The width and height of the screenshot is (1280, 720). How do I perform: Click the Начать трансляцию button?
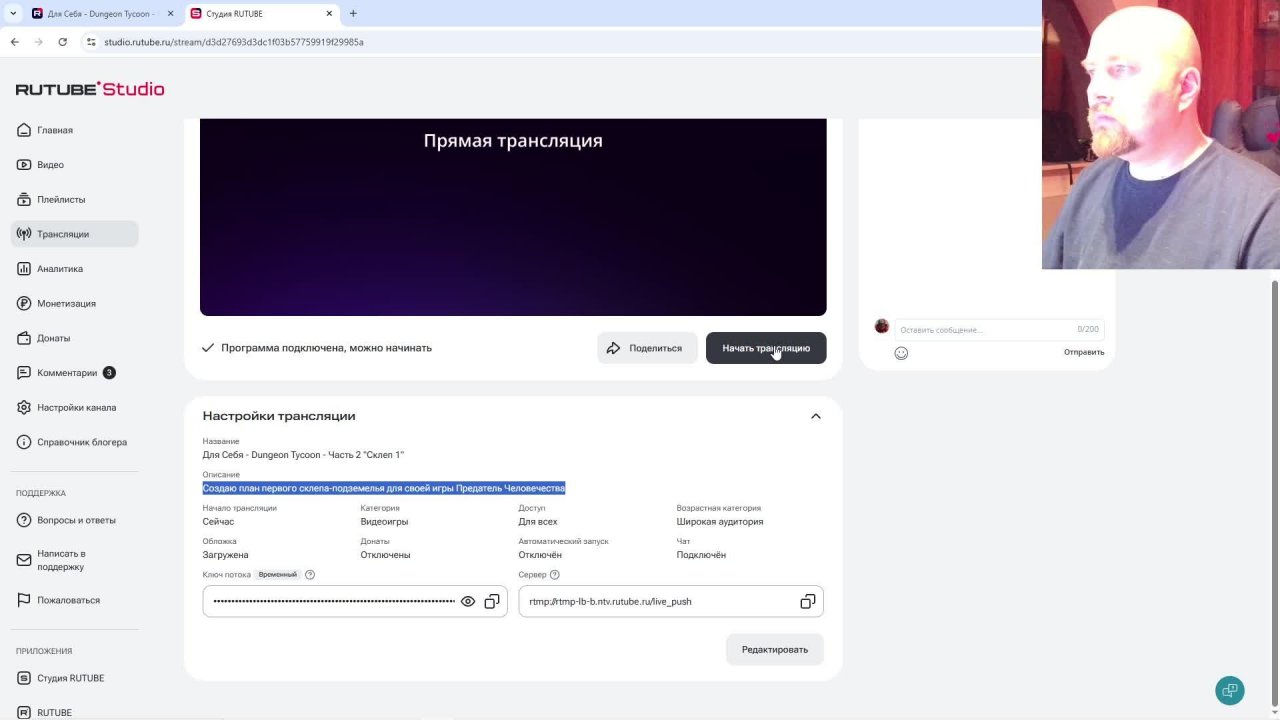[766, 348]
